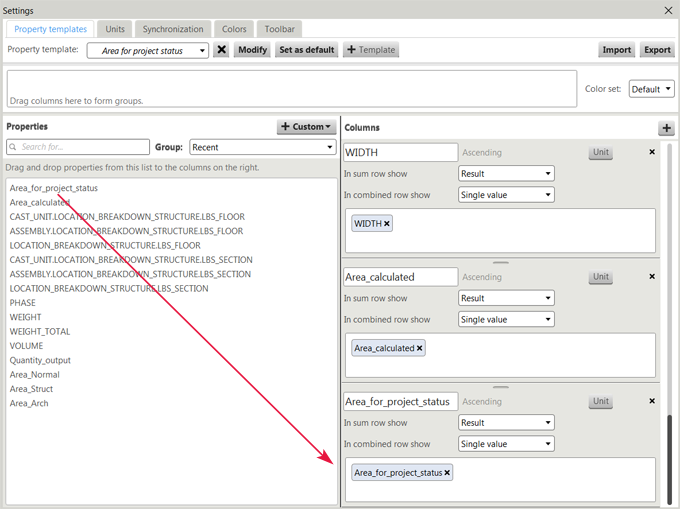The height and width of the screenshot is (509, 680).
Task: Click the Export button
Action: [657, 50]
